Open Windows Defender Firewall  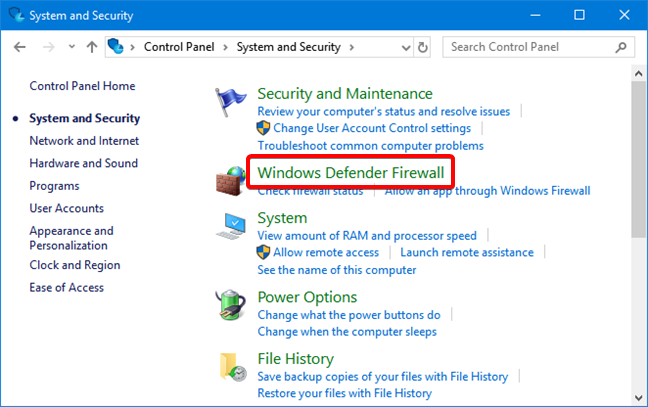[x=350, y=173]
